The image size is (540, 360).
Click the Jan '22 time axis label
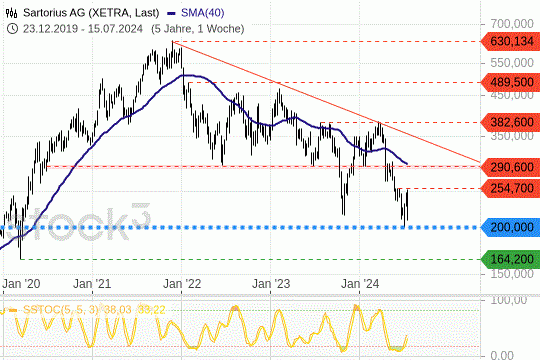182,284
